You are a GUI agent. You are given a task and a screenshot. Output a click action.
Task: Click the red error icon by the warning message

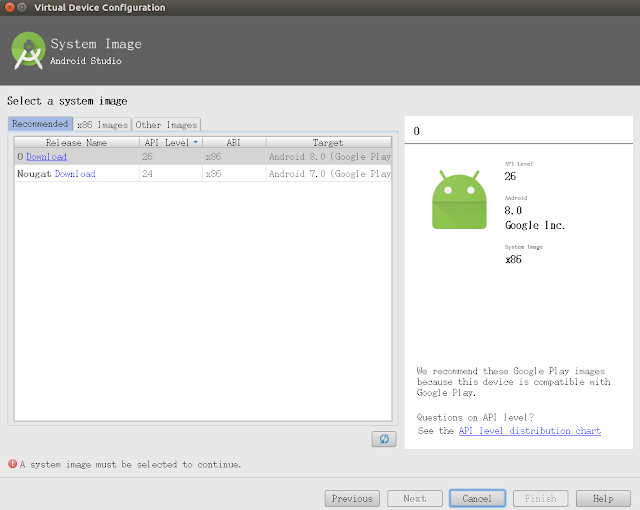pos(13,464)
